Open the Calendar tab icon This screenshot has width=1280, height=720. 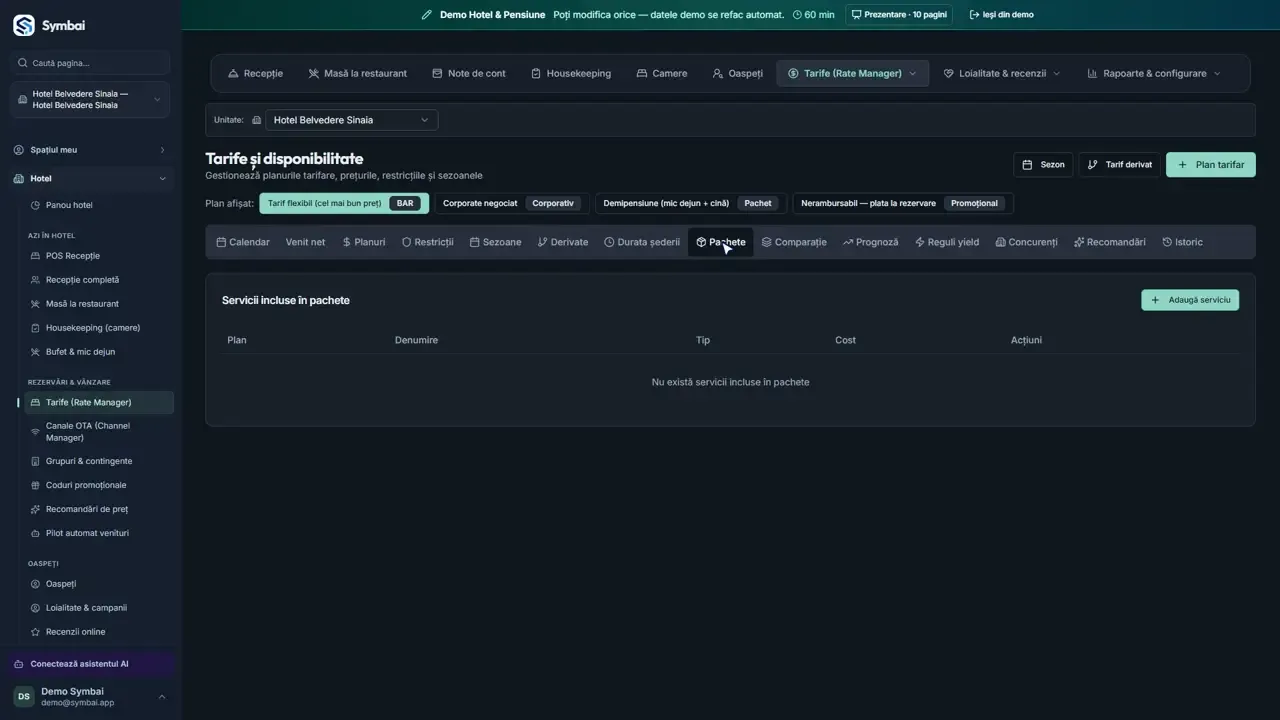tap(221, 242)
